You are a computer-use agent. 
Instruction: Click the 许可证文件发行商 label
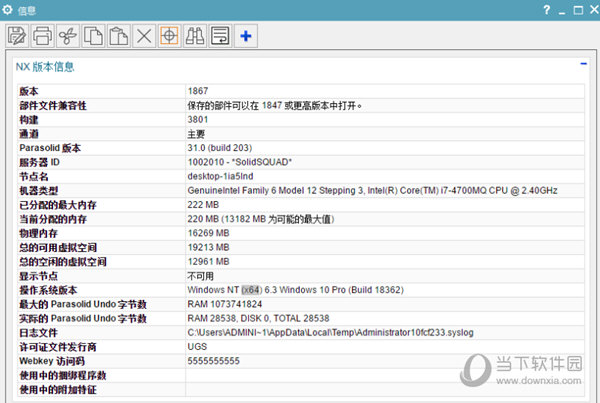58,347
